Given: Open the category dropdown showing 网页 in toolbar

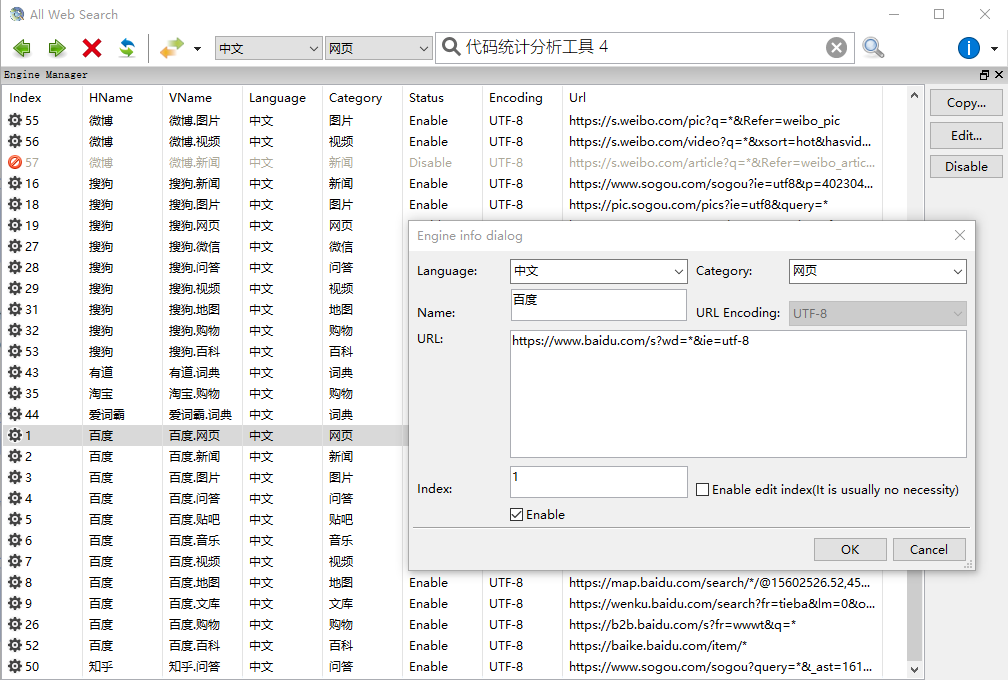Looking at the screenshot, I should (378, 48).
